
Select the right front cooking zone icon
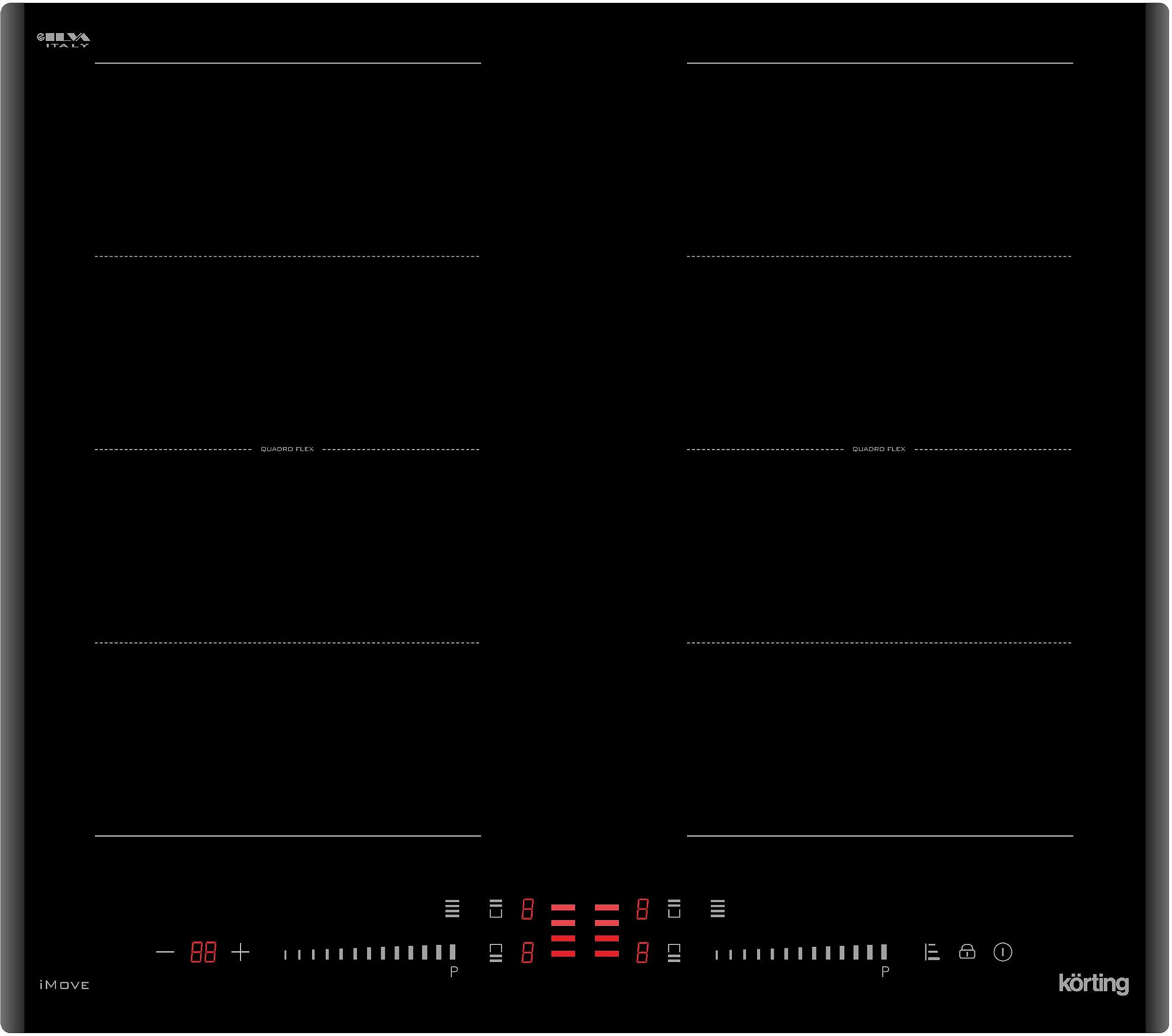[x=674, y=953]
